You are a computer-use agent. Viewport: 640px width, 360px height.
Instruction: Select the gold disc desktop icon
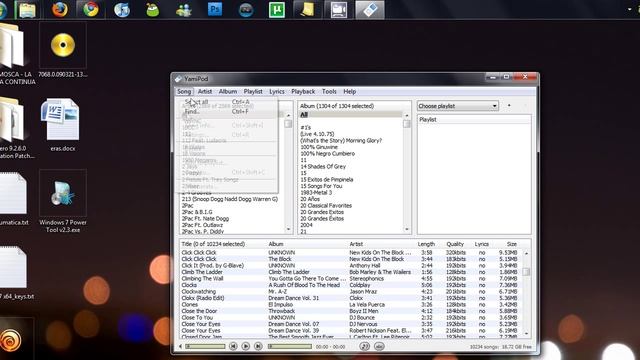point(62,51)
